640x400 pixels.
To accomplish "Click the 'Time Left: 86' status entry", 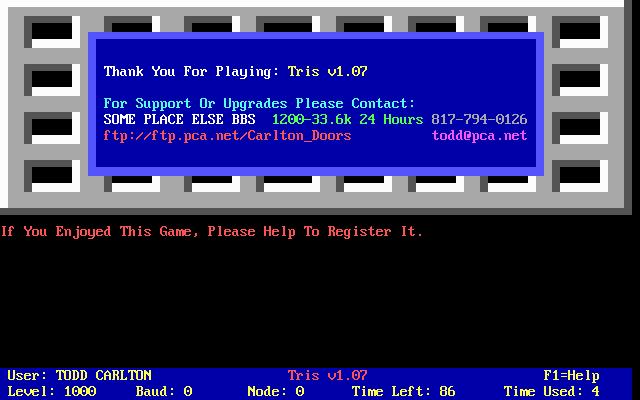I will point(404,392).
